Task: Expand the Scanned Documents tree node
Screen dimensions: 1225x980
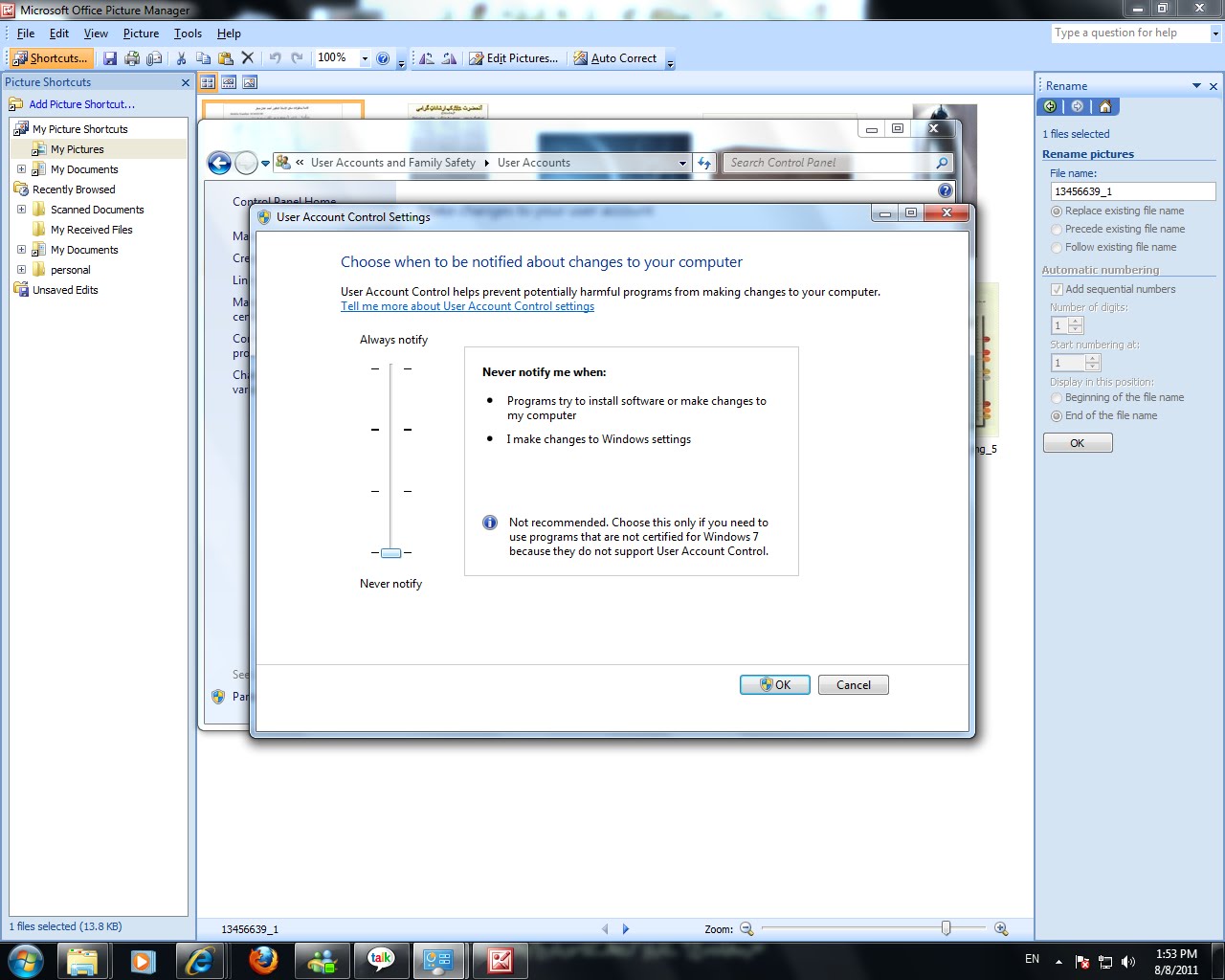Action: point(21,209)
